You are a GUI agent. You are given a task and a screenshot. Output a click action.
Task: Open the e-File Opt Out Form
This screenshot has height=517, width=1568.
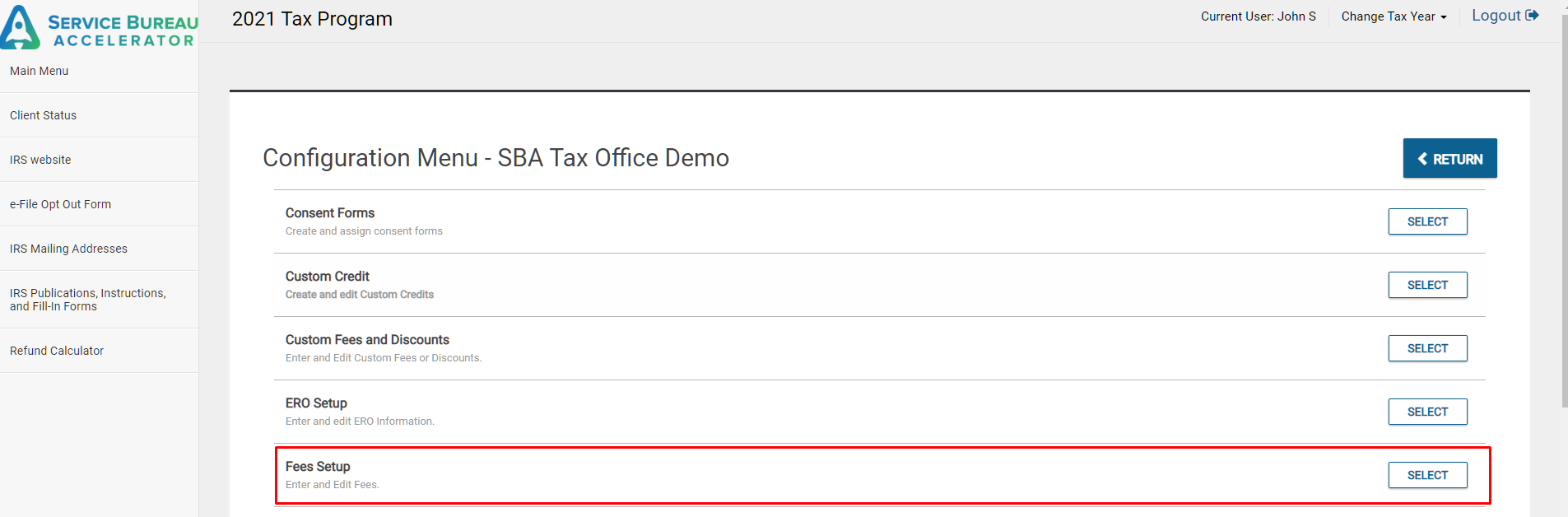point(60,204)
